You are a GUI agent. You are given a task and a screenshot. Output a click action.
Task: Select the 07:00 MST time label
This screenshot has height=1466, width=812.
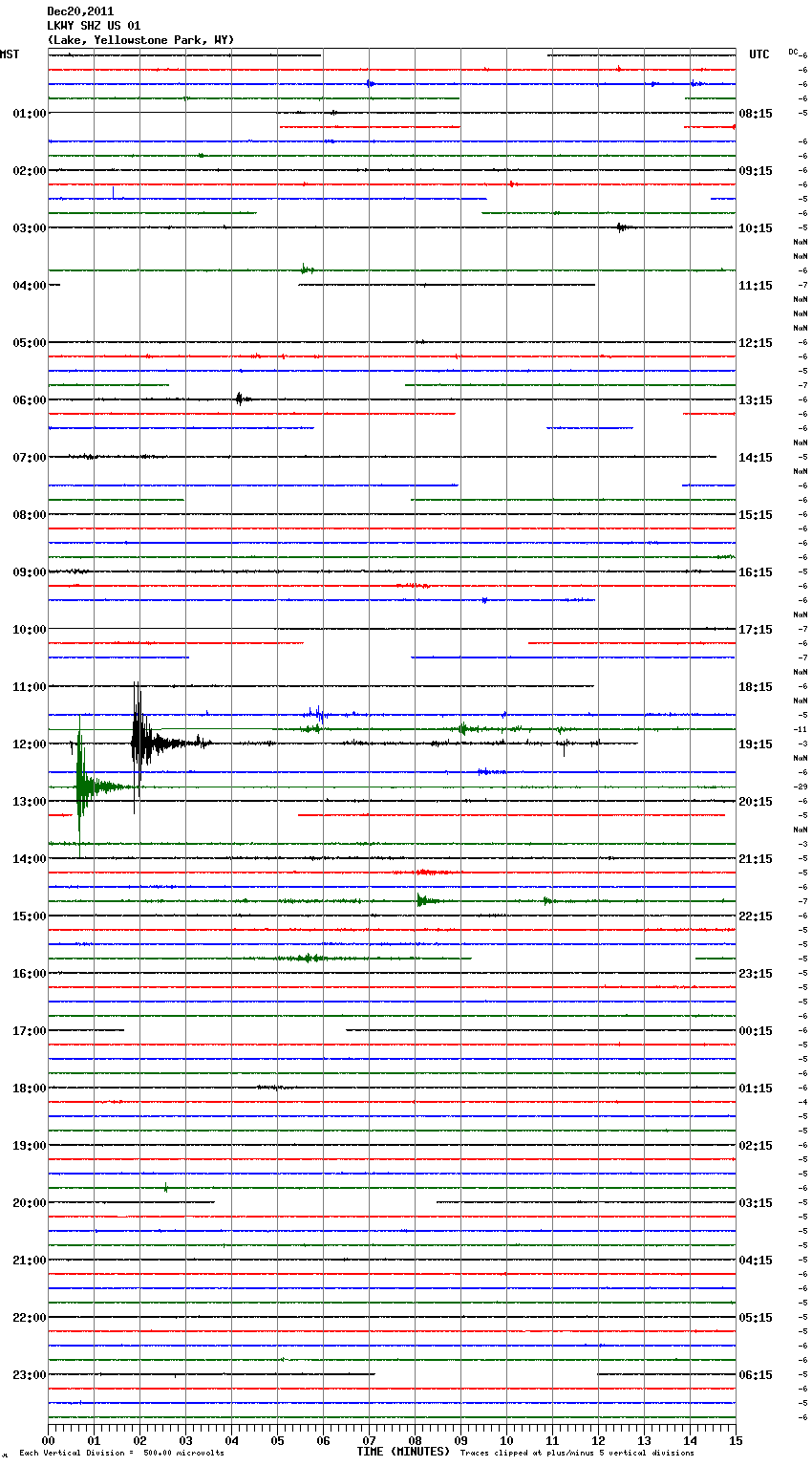point(30,458)
